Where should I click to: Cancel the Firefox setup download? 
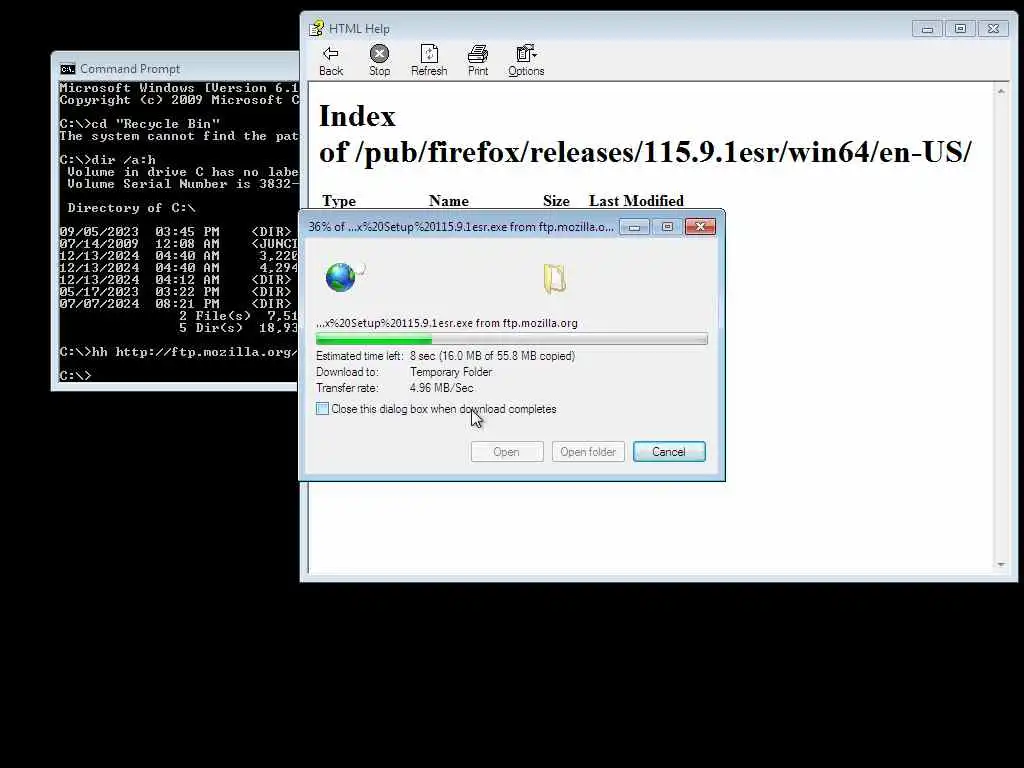[x=669, y=452]
